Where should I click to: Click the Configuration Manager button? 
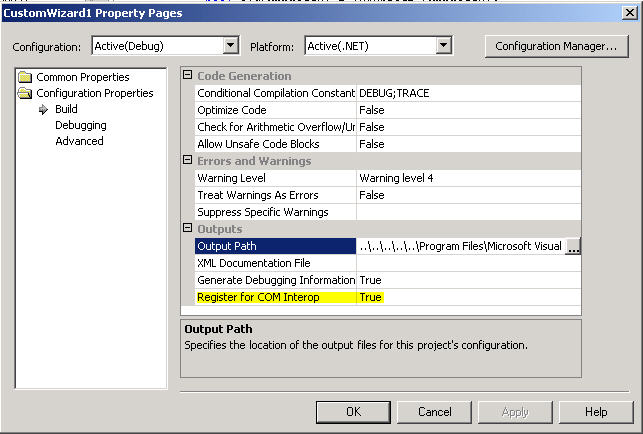(x=556, y=46)
